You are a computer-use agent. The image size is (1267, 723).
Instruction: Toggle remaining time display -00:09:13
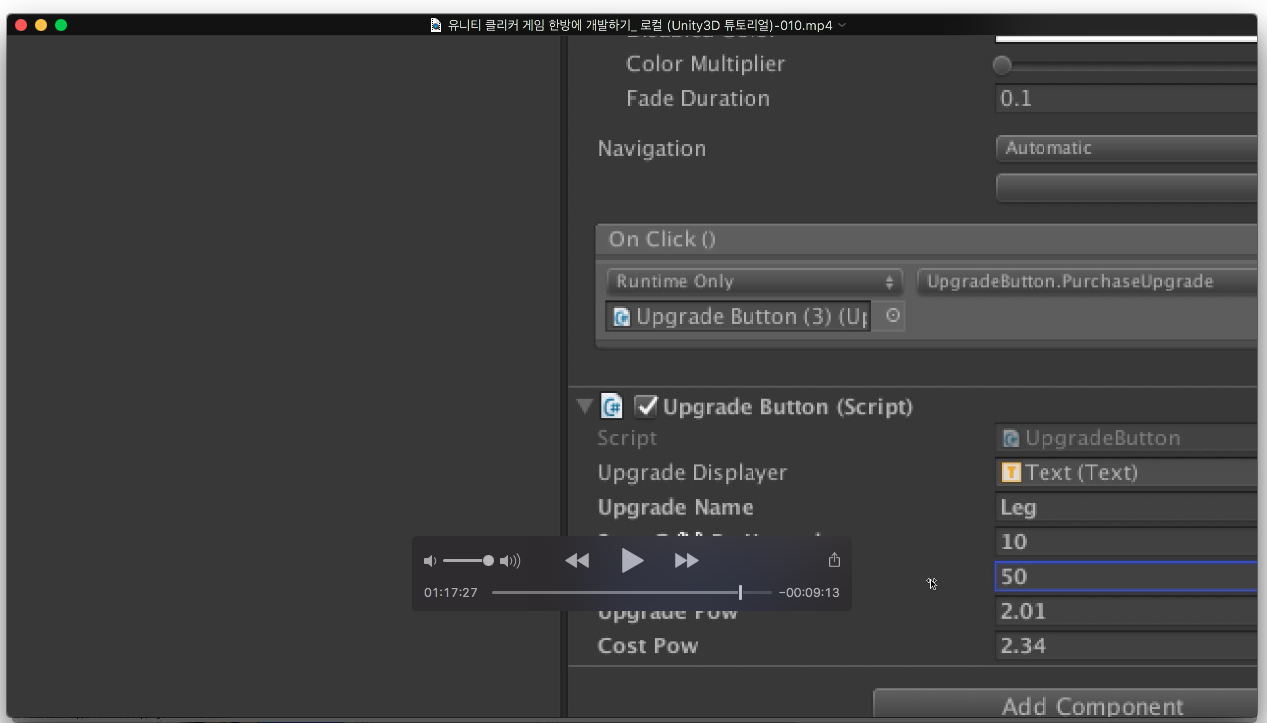click(809, 593)
